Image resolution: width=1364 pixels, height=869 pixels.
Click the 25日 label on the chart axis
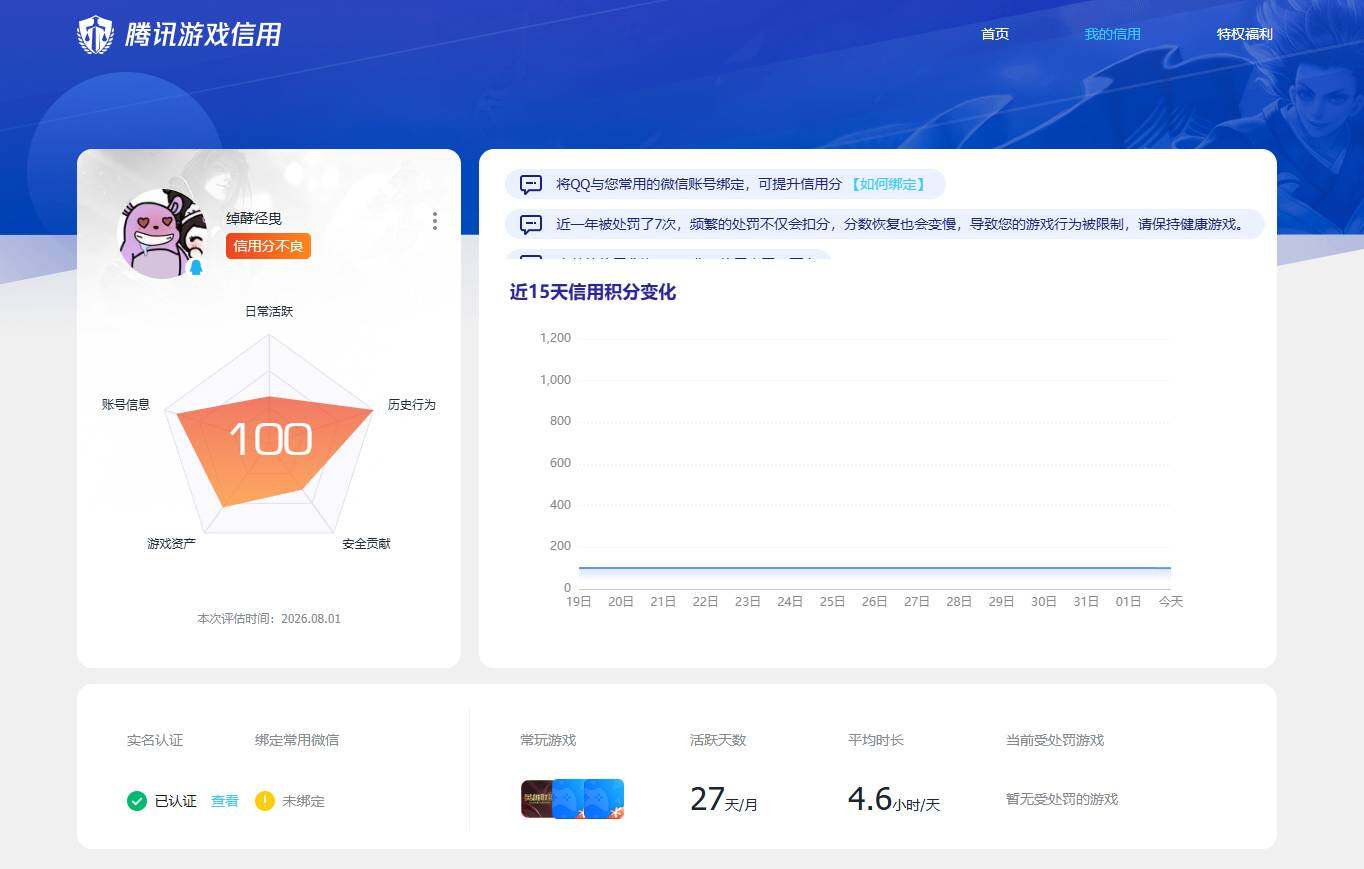tap(832, 602)
